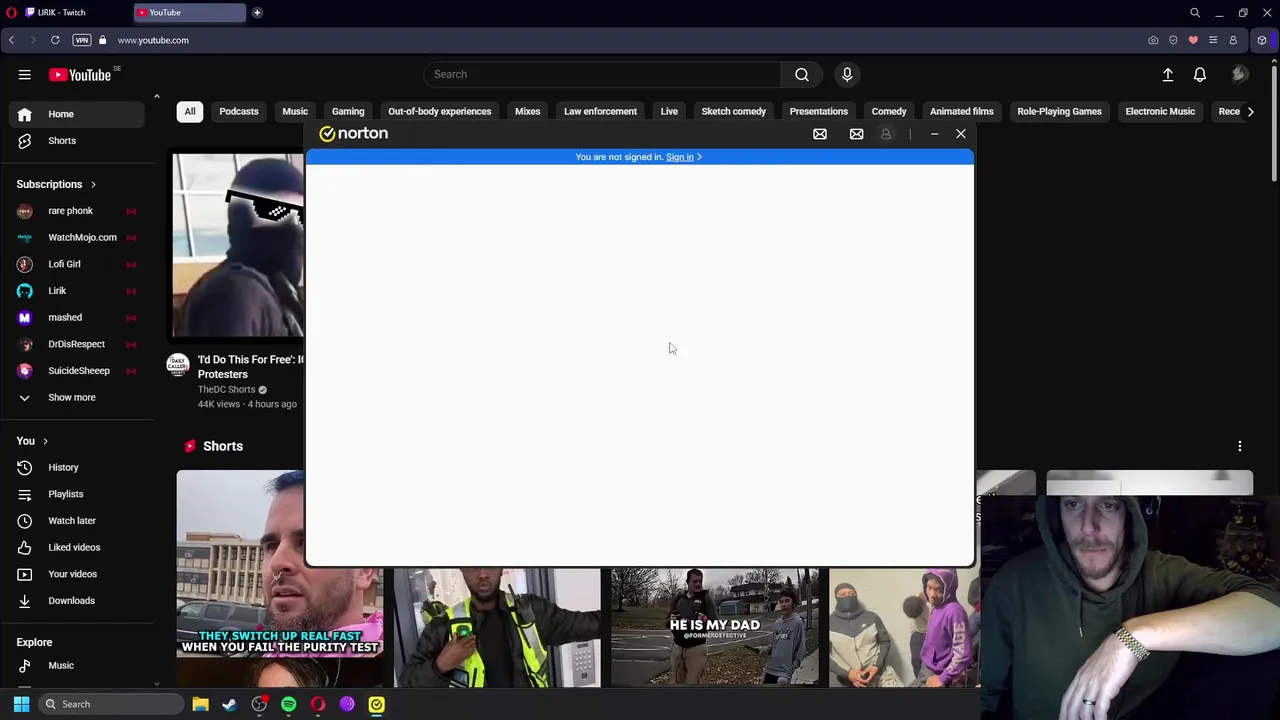Image resolution: width=1280 pixels, height=720 pixels.
Task: Open Spotify from the taskbar
Action: click(288, 704)
